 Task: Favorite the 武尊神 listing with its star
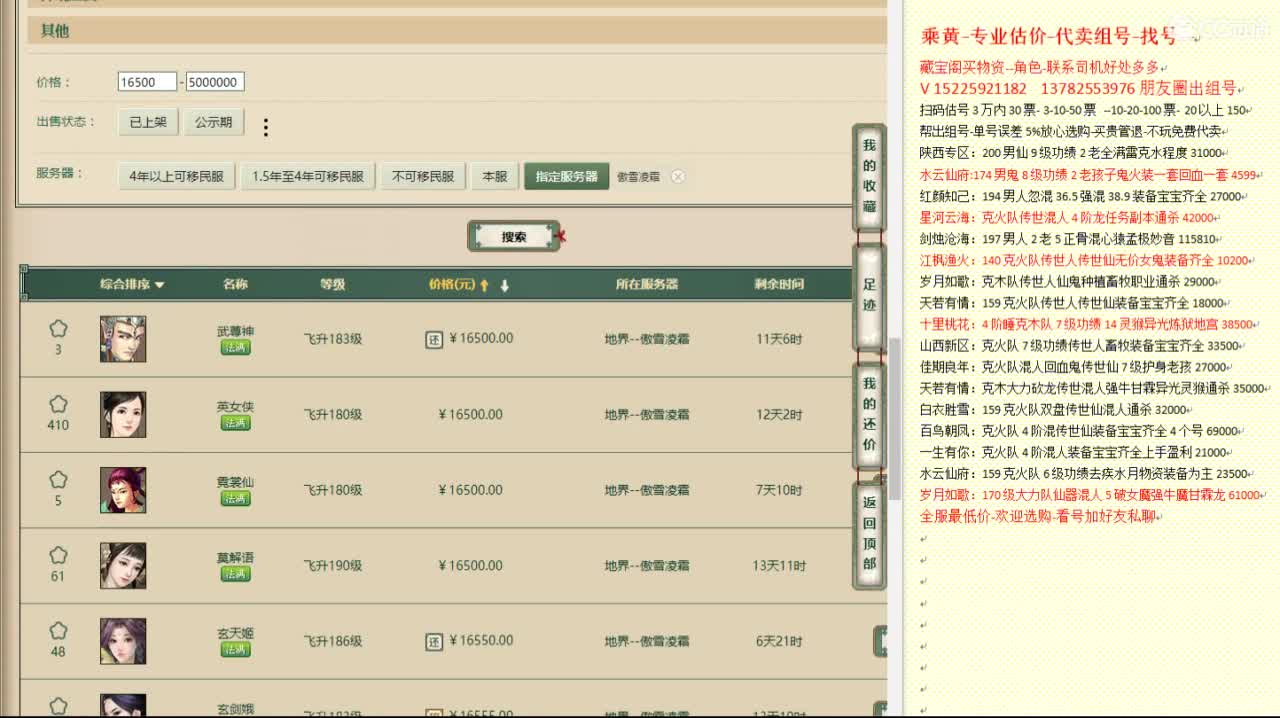coord(58,328)
